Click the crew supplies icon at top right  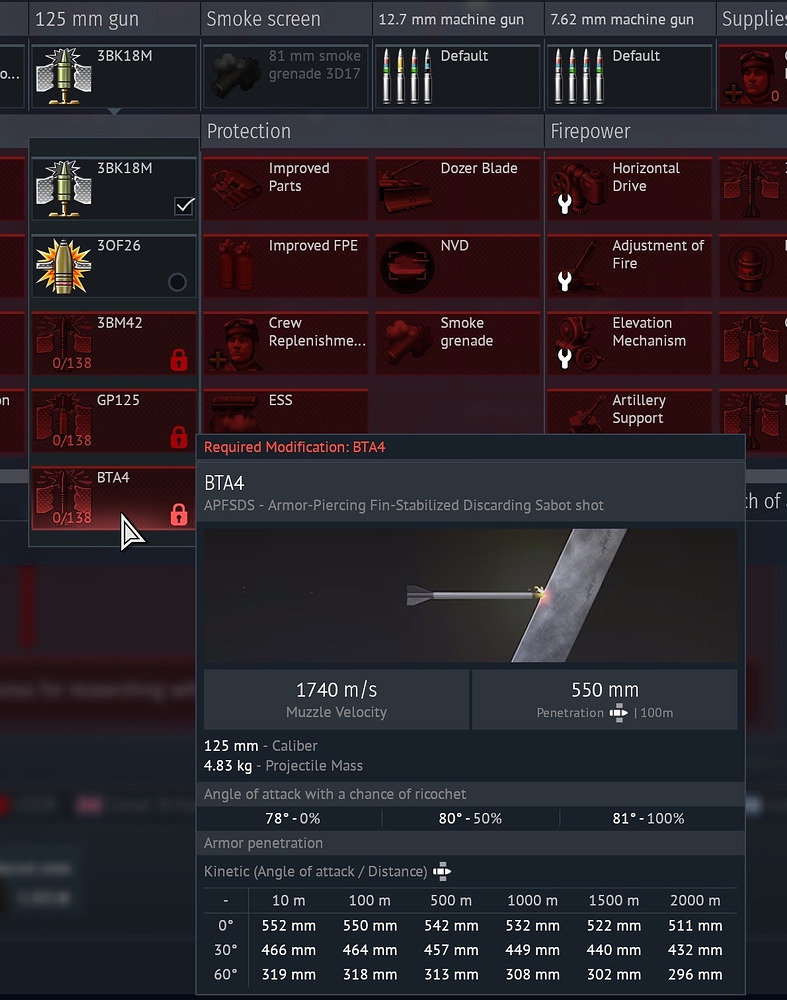tap(753, 76)
